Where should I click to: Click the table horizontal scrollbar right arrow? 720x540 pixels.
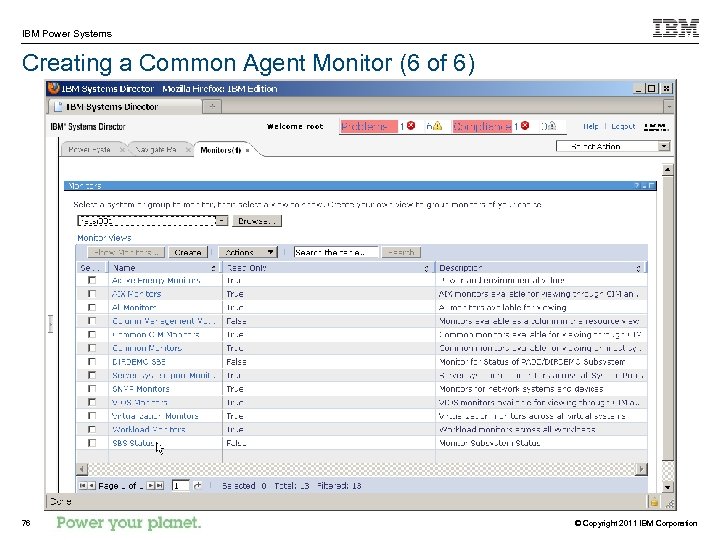click(641, 469)
